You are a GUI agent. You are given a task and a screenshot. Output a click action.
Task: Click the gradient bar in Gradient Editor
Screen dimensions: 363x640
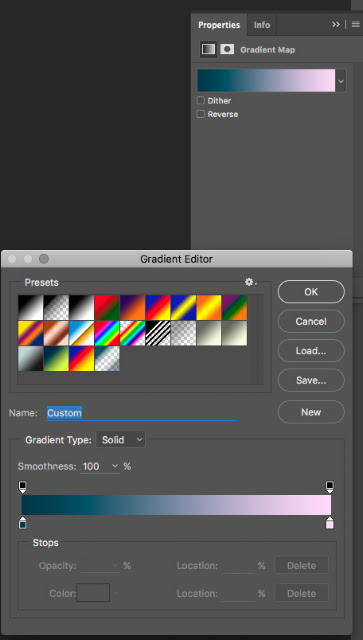point(176,505)
